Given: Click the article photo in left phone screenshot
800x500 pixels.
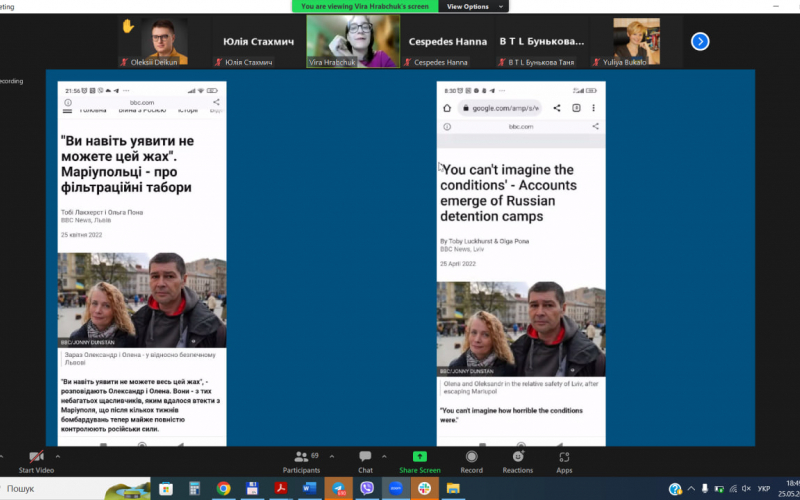Looking at the screenshot, I should pos(142,300).
